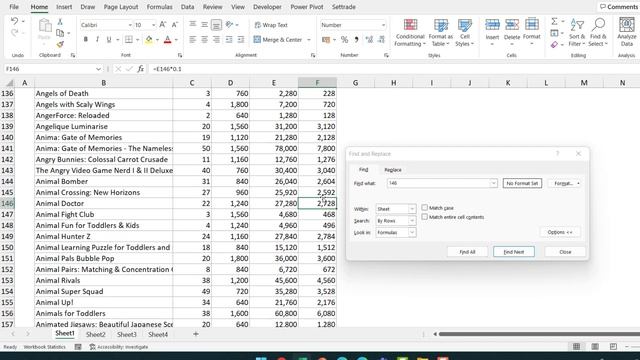Click the Fill Color paint bucket
This screenshot has width=640, height=360.
[149, 40]
